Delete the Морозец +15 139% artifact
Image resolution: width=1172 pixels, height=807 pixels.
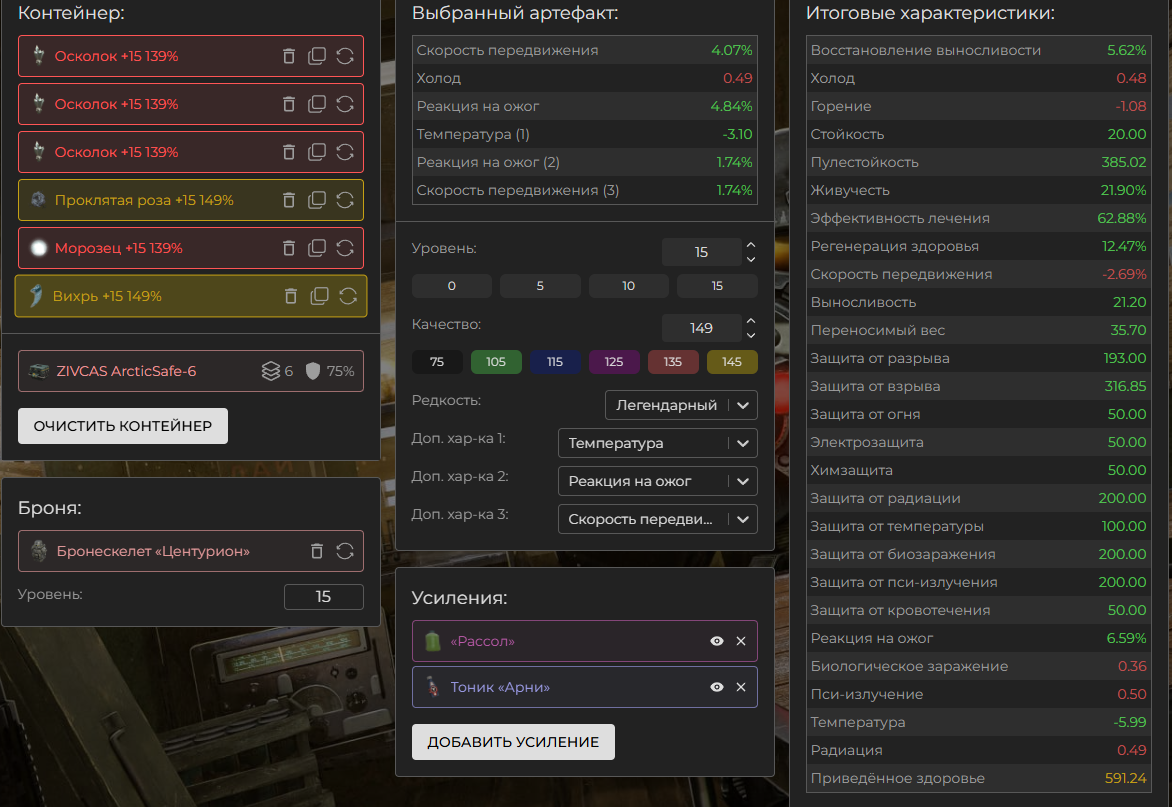(289, 247)
